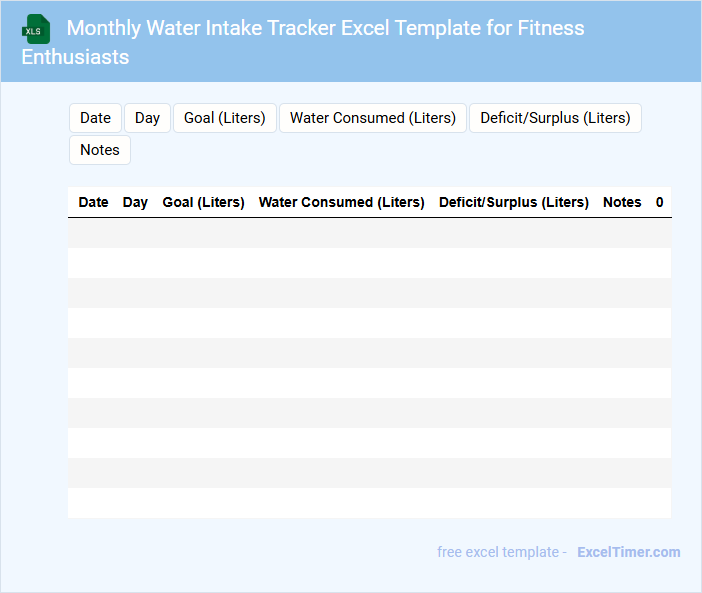Select the Day tag button
Screen dimensions: 702x593
147,118
